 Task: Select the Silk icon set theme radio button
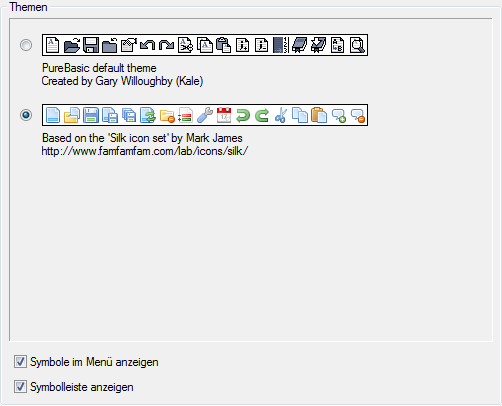pyautogui.click(x=26, y=115)
